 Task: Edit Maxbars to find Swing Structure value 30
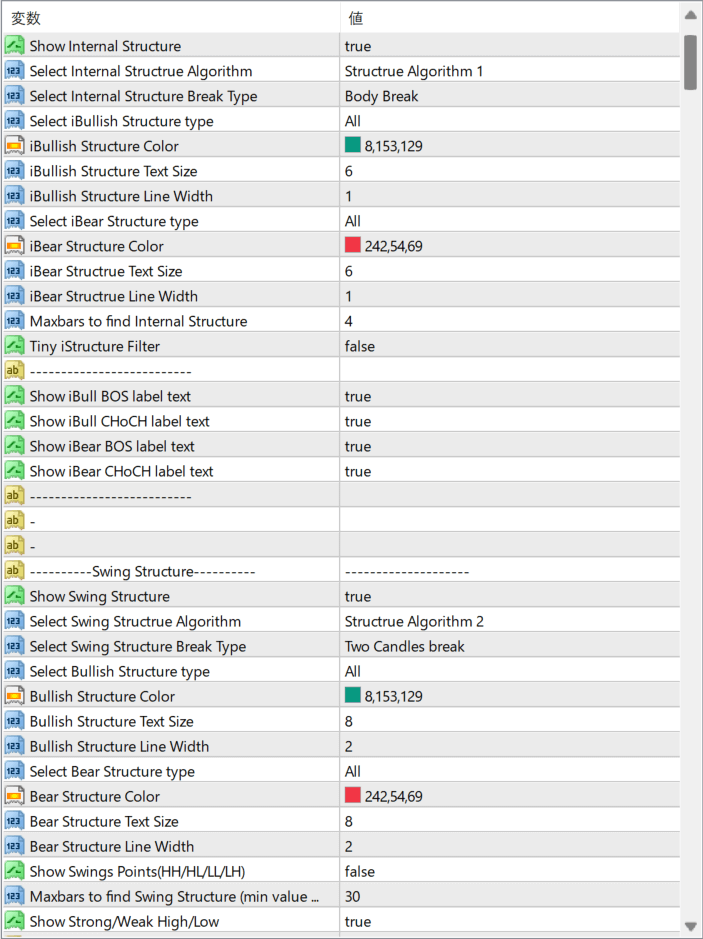pyautogui.click(x=510, y=896)
